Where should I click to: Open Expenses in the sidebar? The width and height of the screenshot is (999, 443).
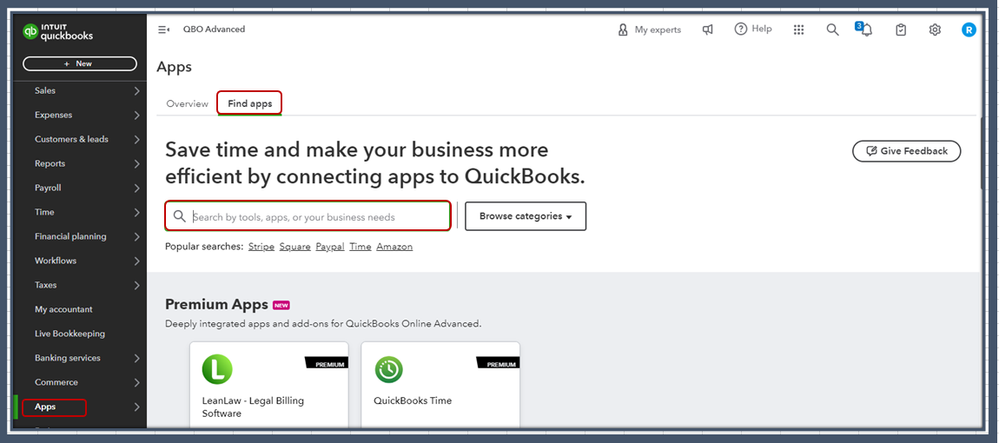54,115
